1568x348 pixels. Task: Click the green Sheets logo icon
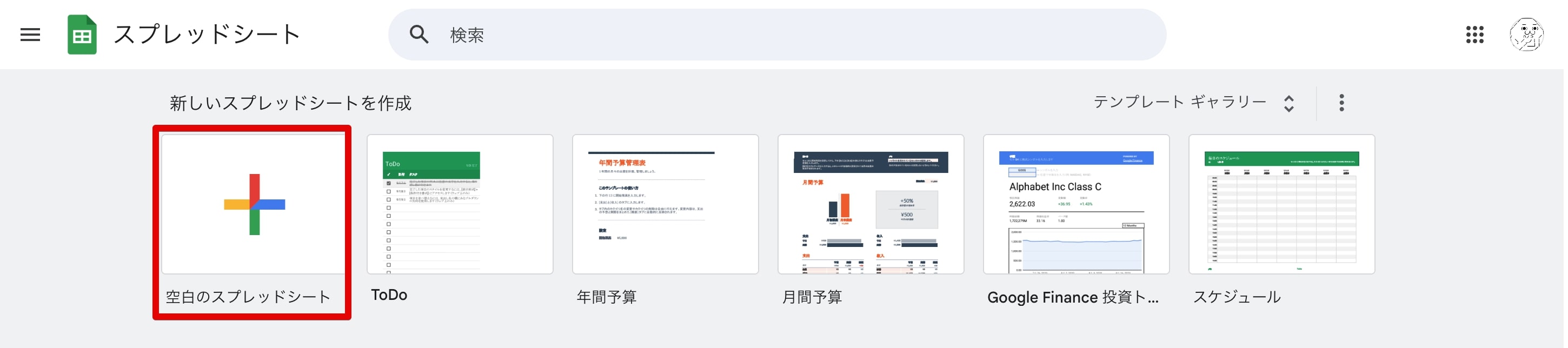coord(82,35)
